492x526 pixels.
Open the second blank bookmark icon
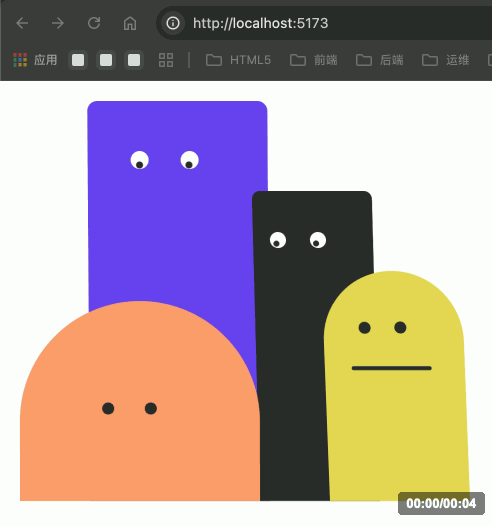point(106,60)
